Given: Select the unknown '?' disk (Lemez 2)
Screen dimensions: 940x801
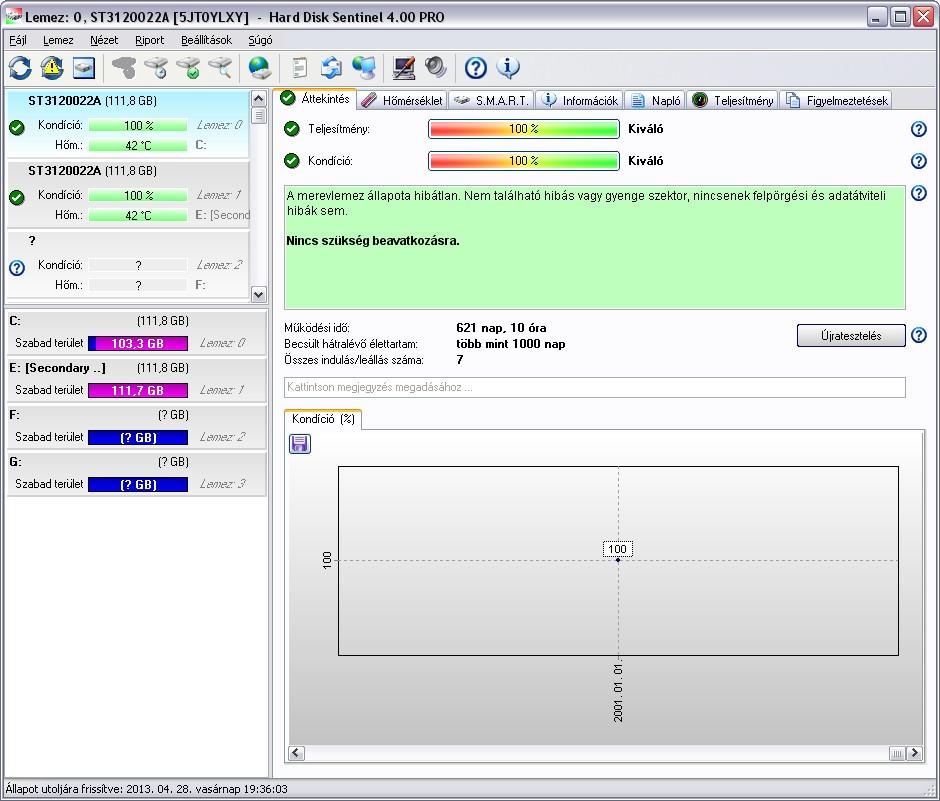Looking at the screenshot, I should pos(127,264).
